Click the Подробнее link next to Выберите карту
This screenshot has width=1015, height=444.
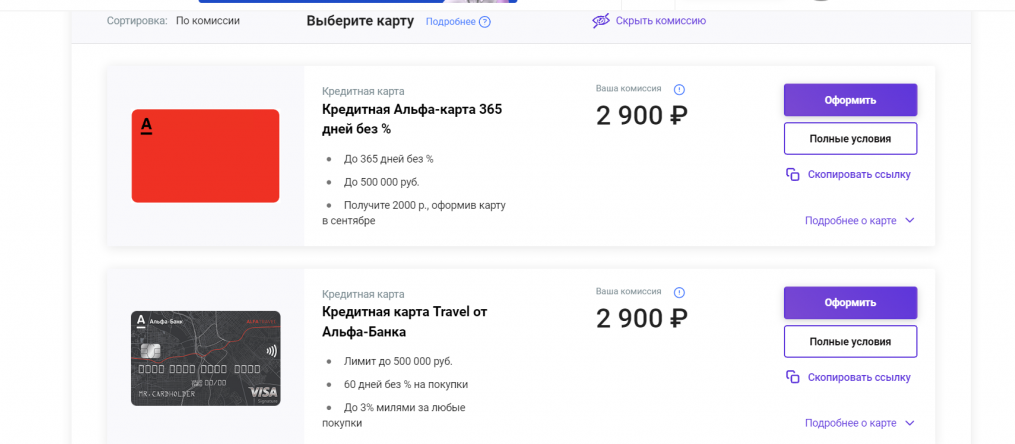(450, 22)
